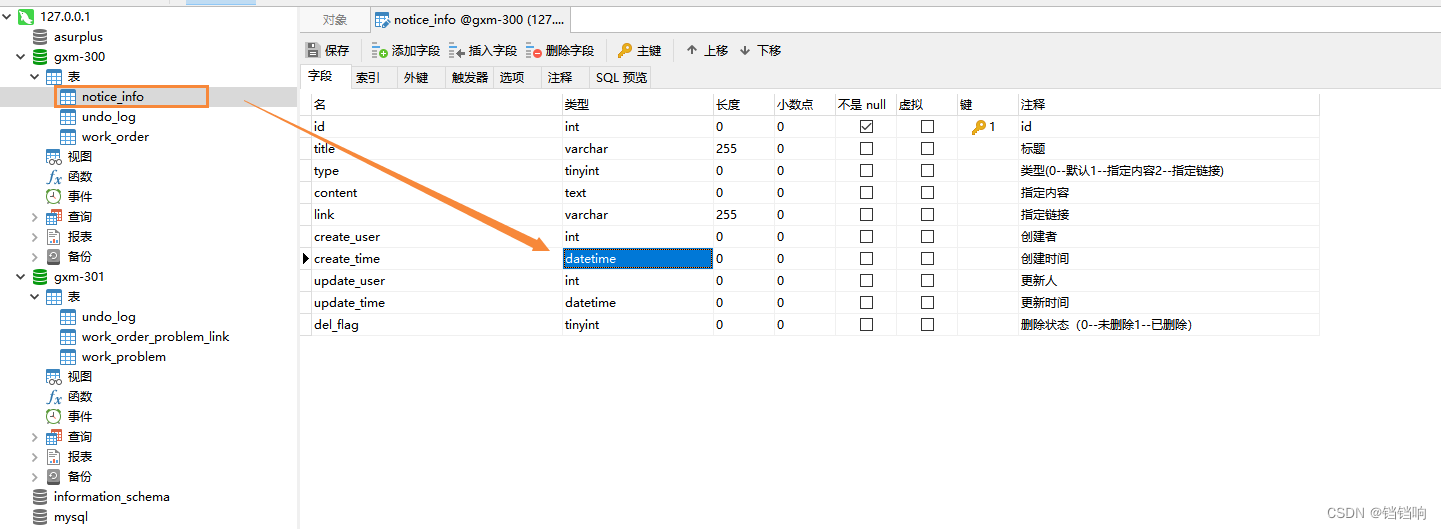This screenshot has width=1441, height=529.
Task: Click the Events (事件) clock icon under gxm-300
Action: [54, 197]
